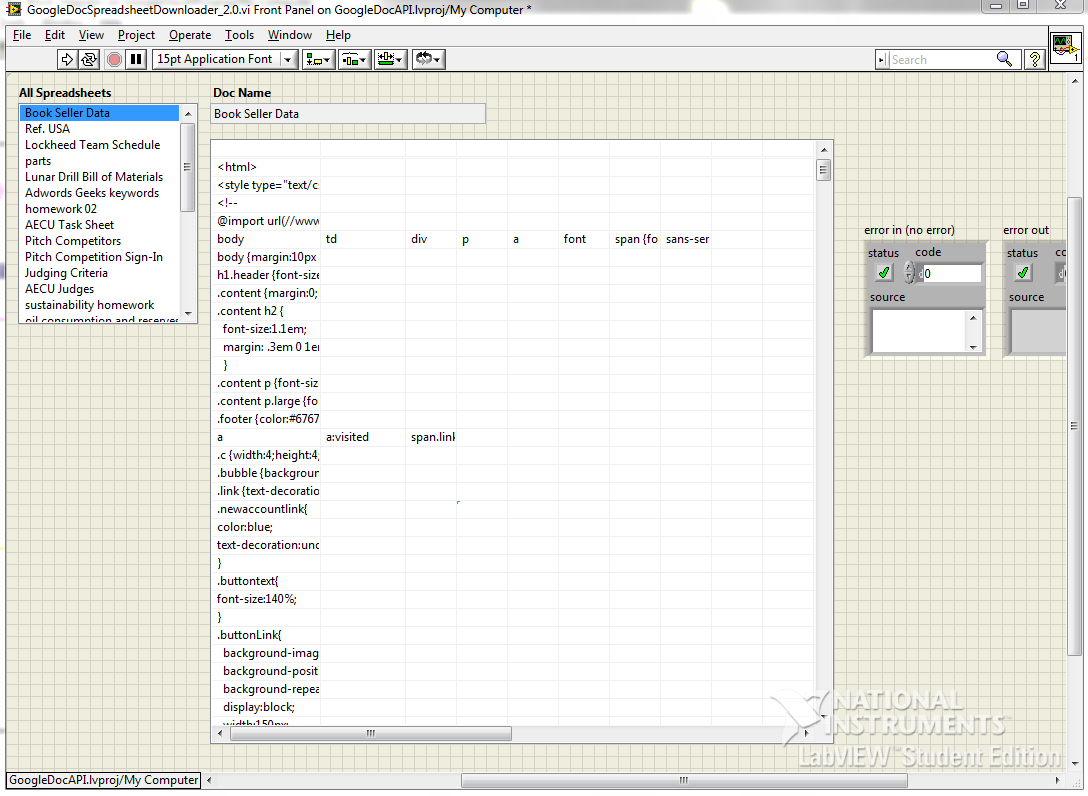Click the Run arrow button
This screenshot has height=796, width=1088.
pyautogui.click(x=68, y=59)
